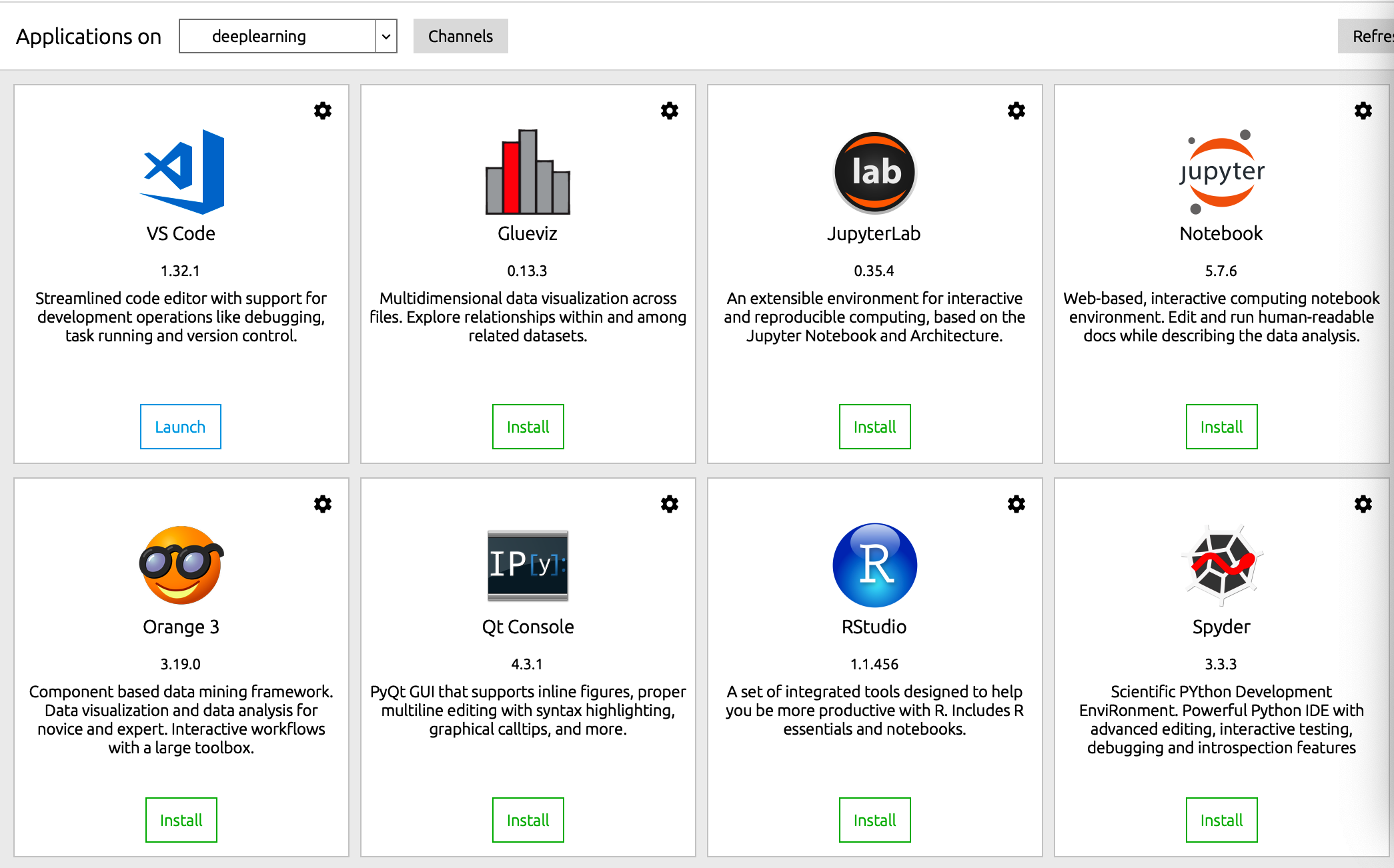Open settings gear on Qt Console card
This screenshot has width=1394, height=868.
tap(670, 504)
